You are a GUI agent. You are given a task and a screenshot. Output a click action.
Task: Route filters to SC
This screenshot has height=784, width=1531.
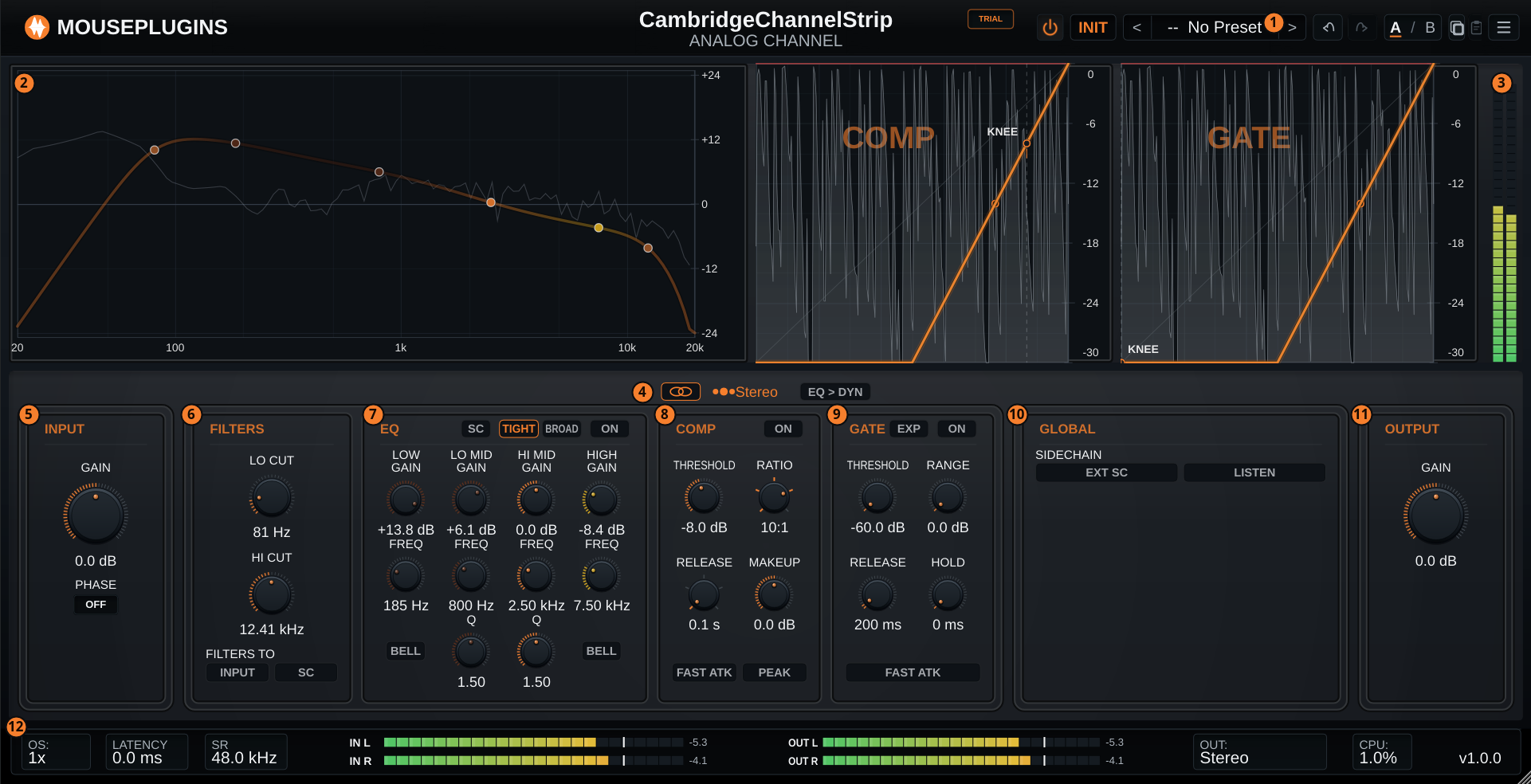pos(306,672)
